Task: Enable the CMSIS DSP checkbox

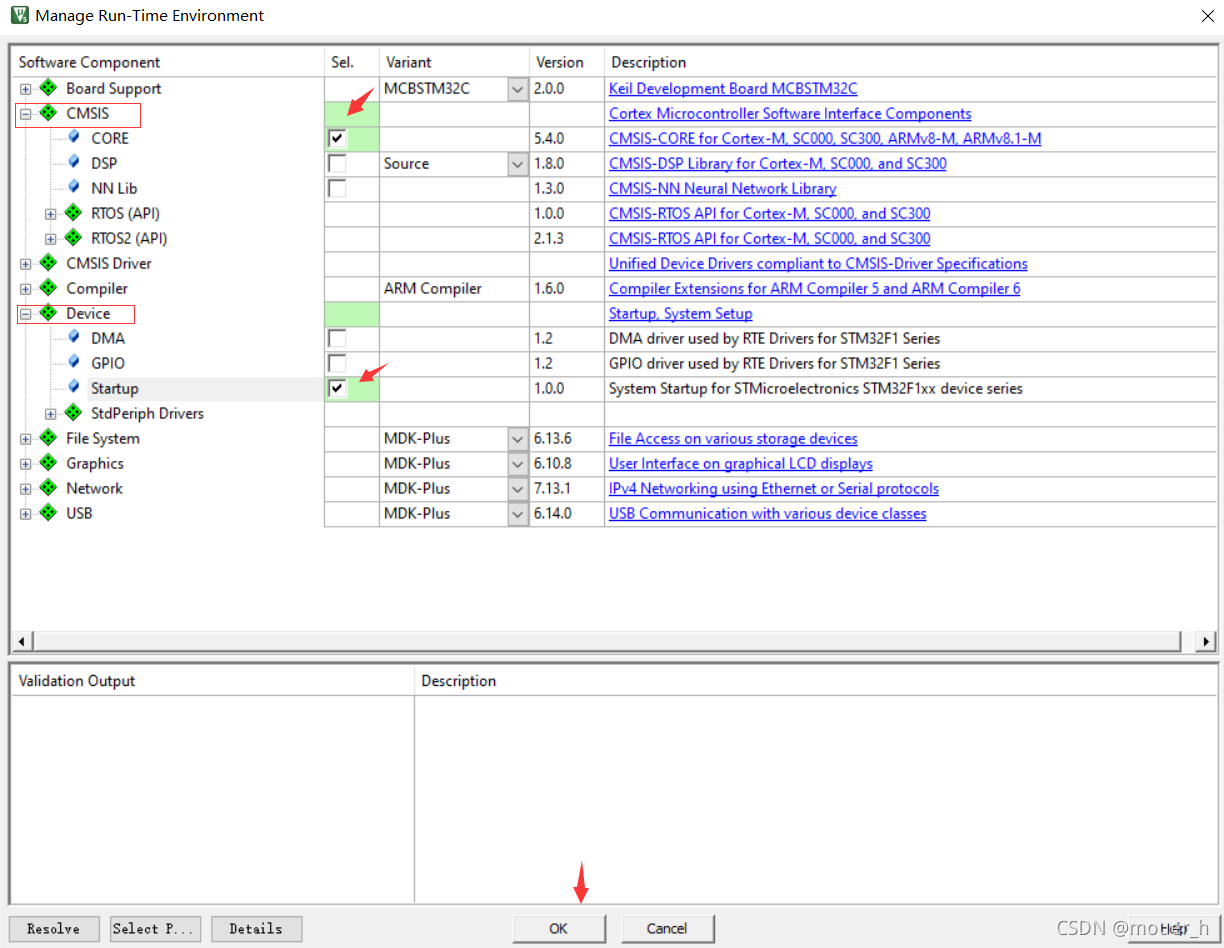Action: tap(337, 163)
